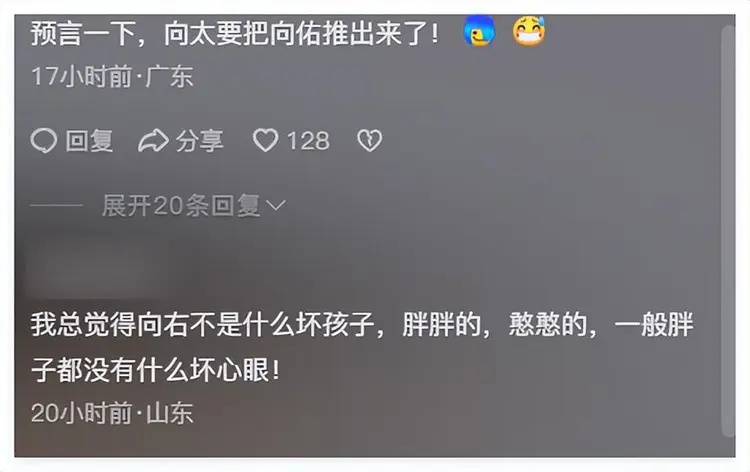750x472 pixels.
Task: Like the comment with the heart icon
Action: (x=265, y=141)
